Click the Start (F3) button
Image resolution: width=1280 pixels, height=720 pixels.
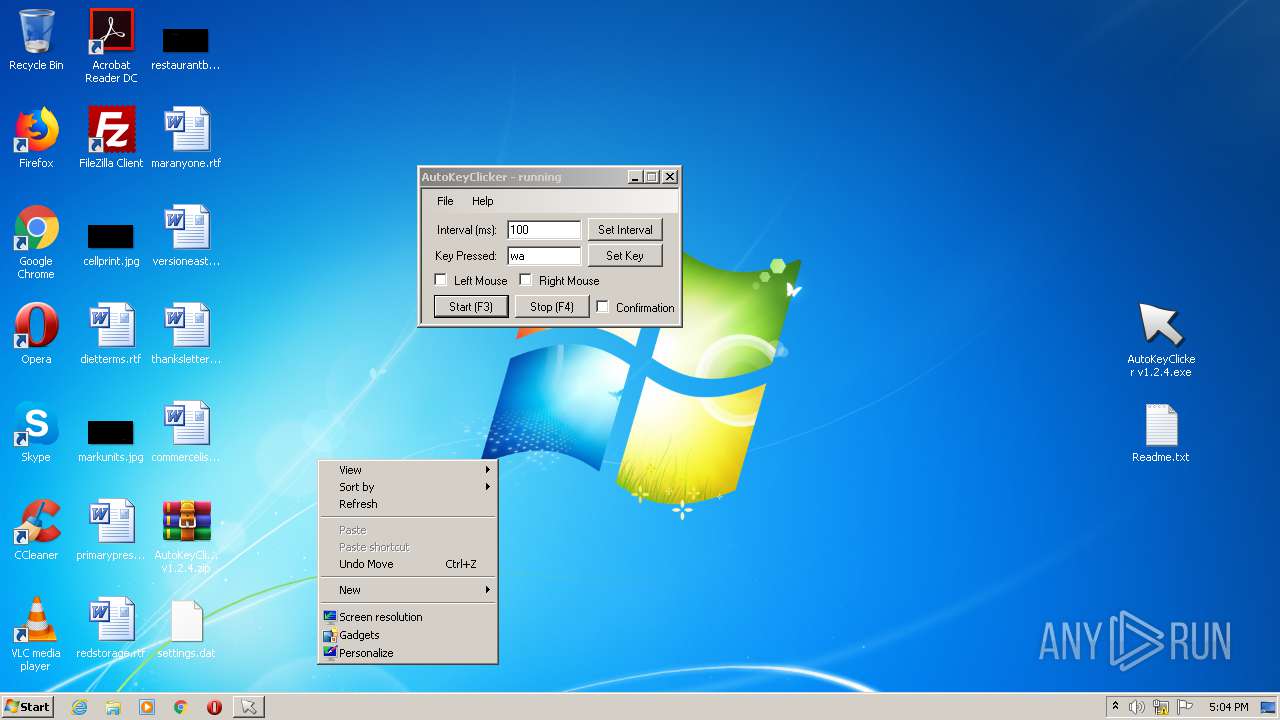[x=471, y=307]
